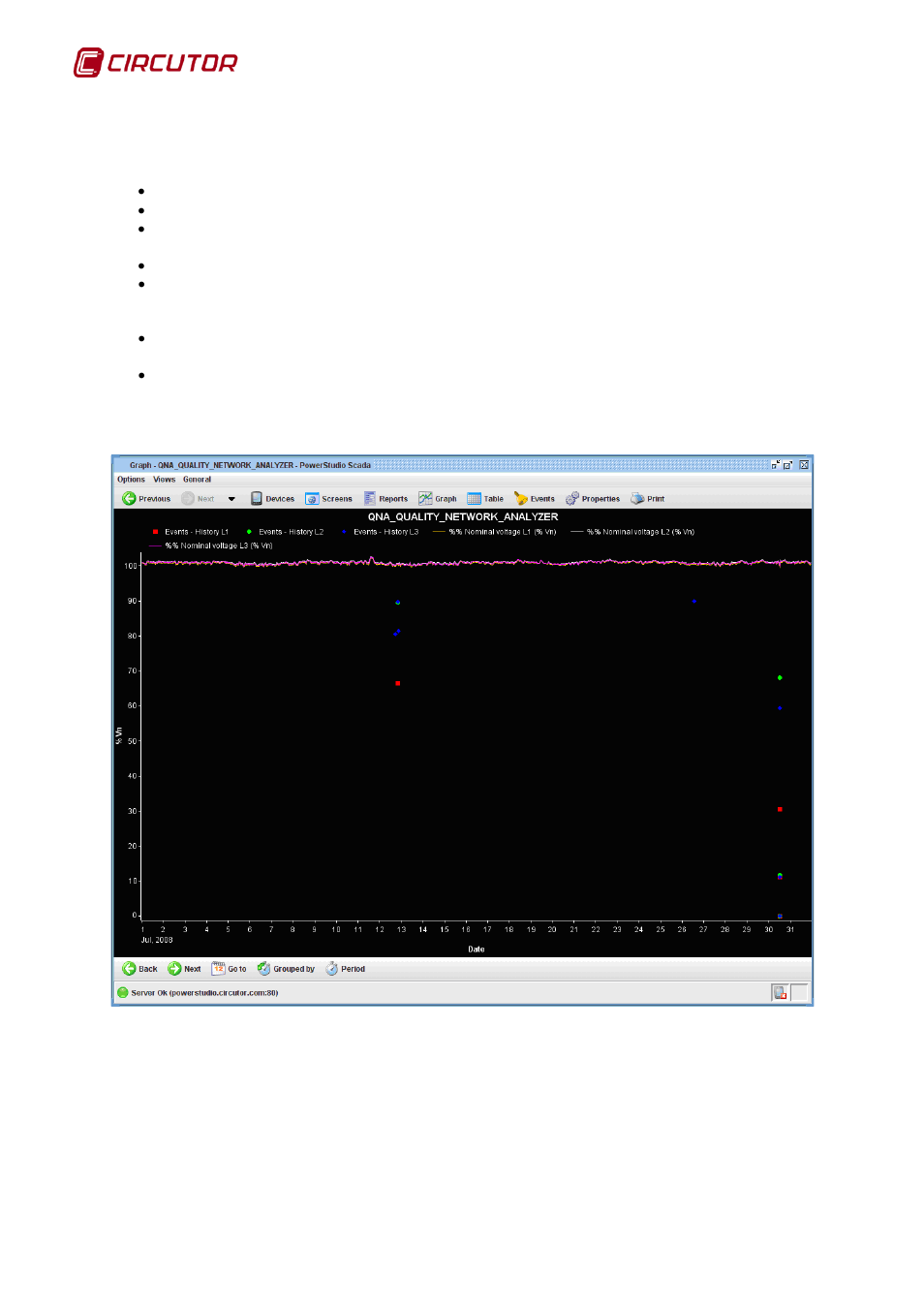924x1308 pixels.
Task: Click the Nominal voltage L3 legend entry
Action: pyautogui.click(x=211, y=545)
